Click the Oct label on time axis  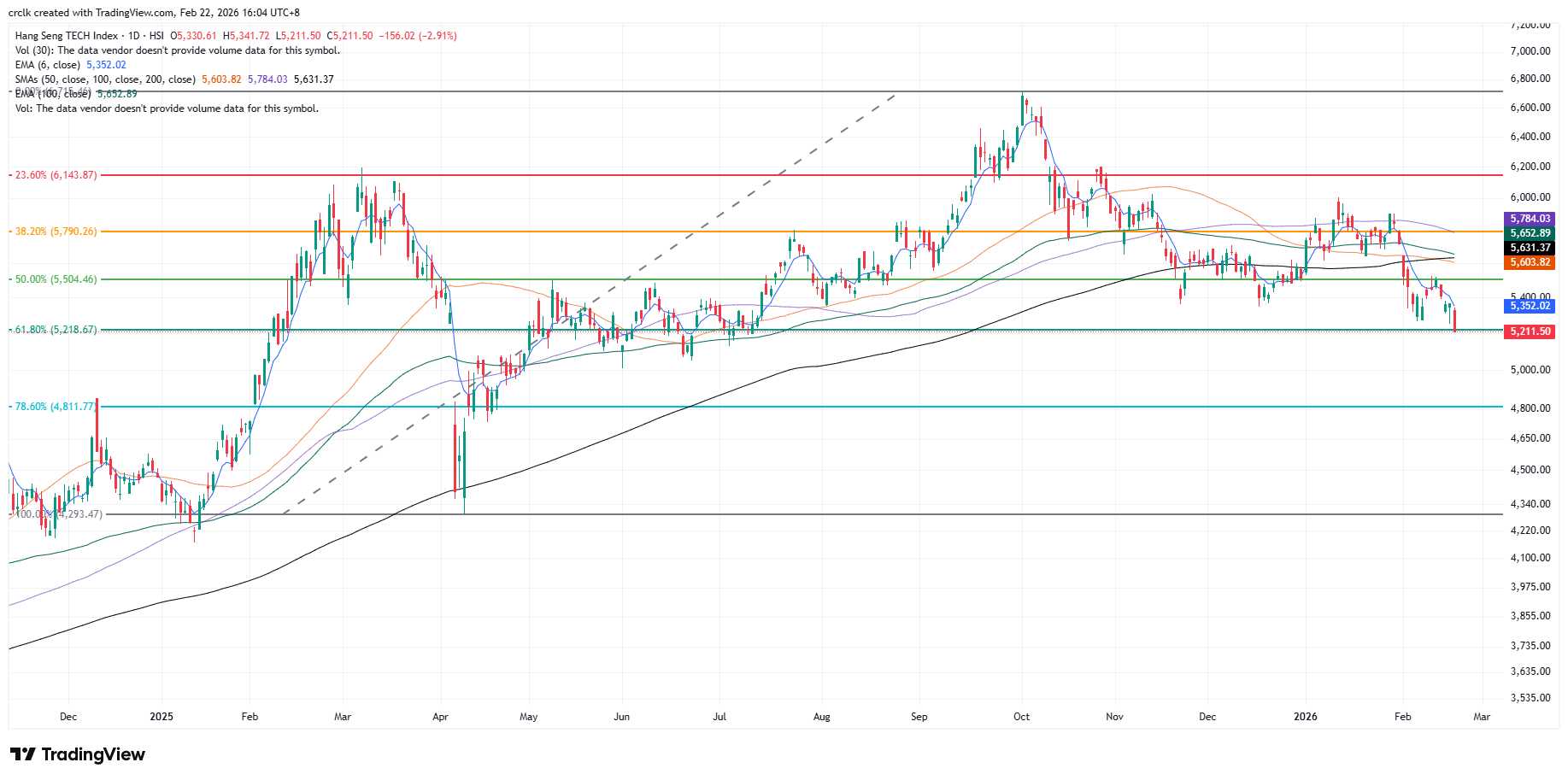[x=1021, y=717]
